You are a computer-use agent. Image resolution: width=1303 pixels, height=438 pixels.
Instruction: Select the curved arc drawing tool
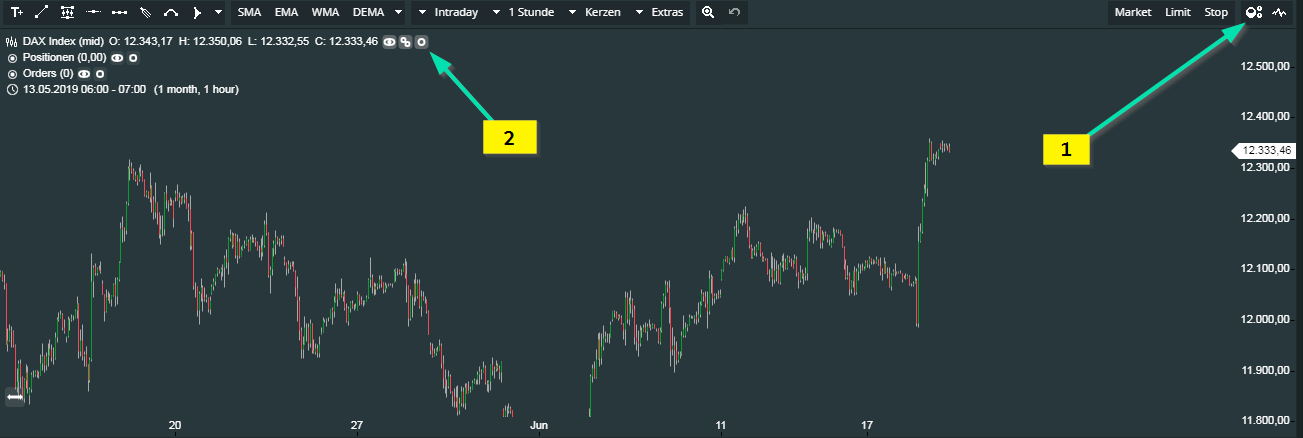tap(171, 13)
